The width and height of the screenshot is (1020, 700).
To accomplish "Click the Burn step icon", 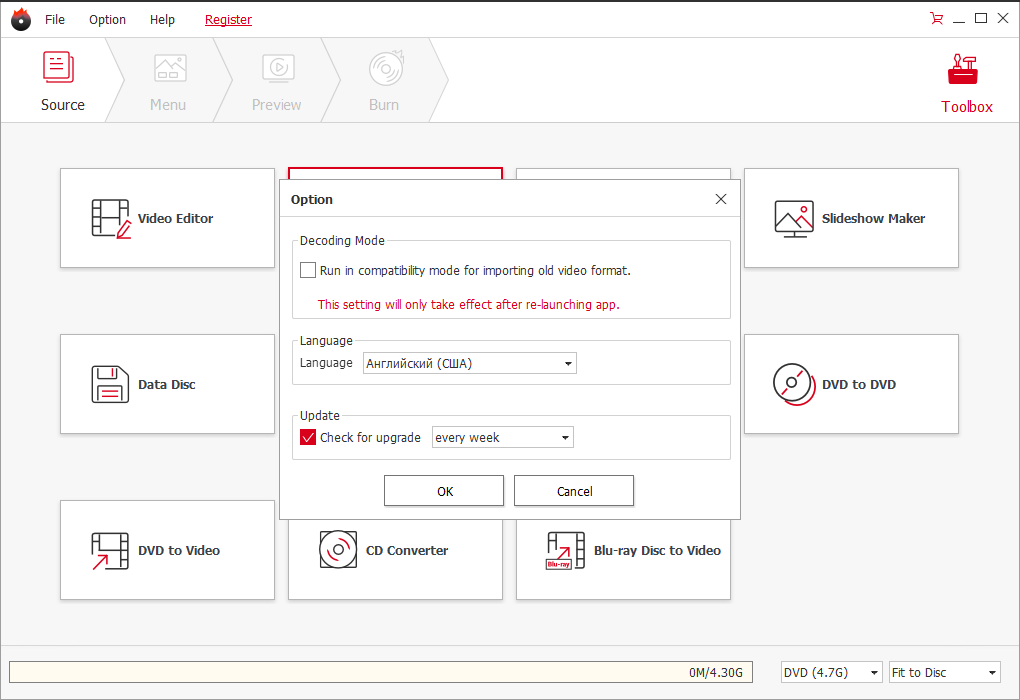I will (384, 80).
